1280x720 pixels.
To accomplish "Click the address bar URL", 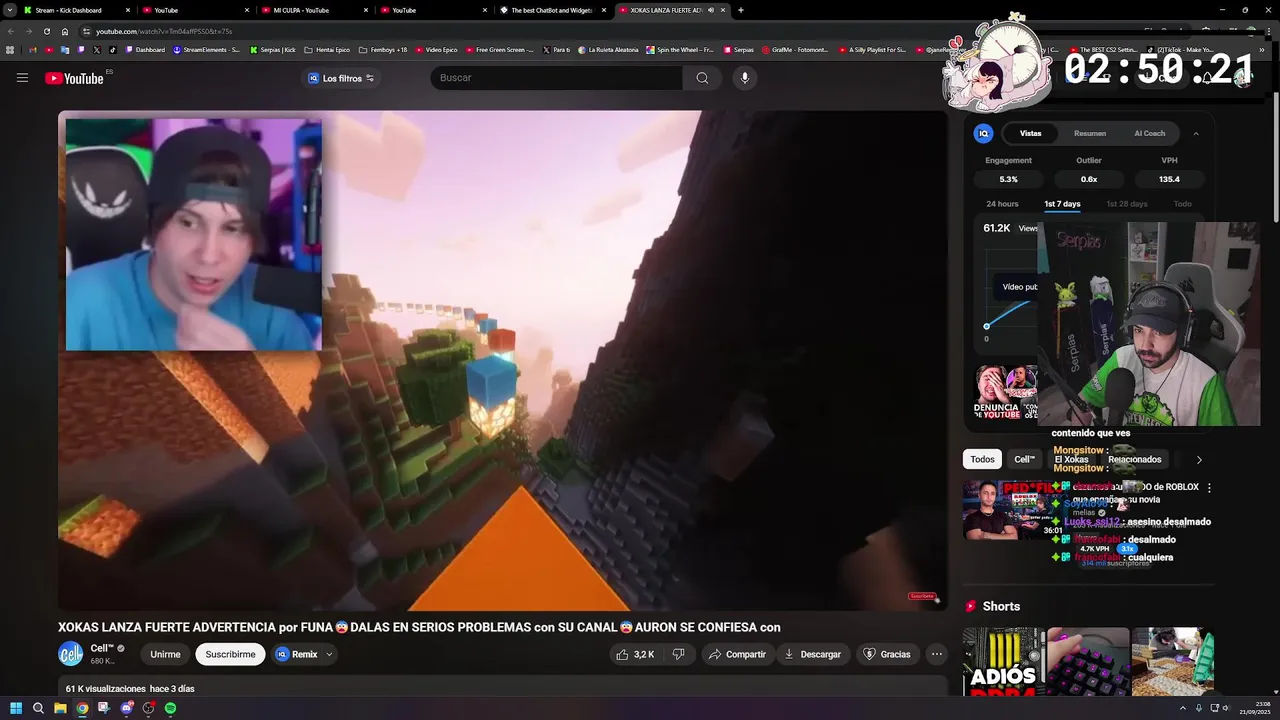I will pos(164,31).
